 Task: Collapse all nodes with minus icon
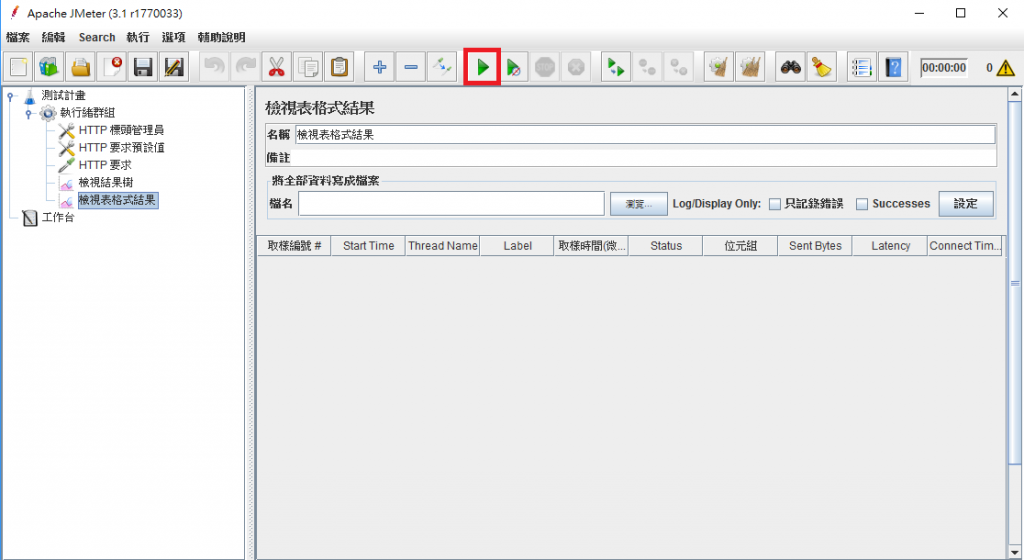tap(411, 67)
